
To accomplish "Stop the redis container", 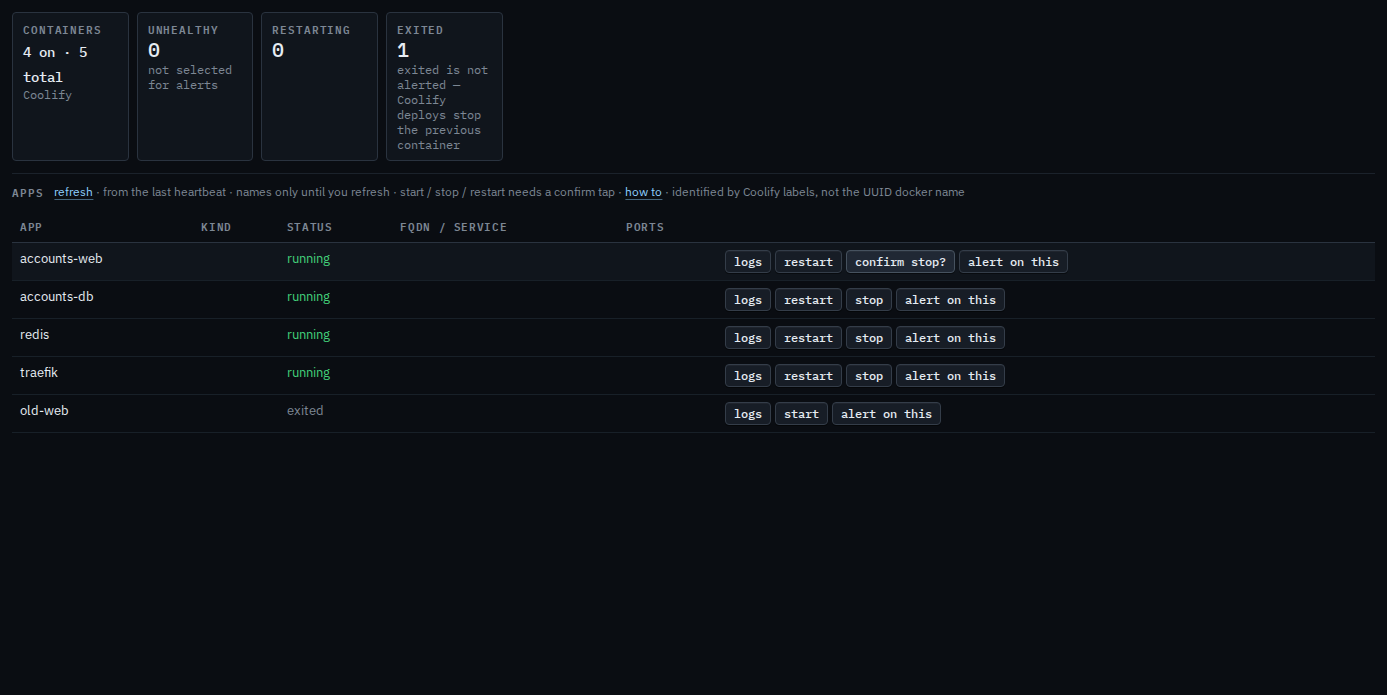I will (869, 338).
